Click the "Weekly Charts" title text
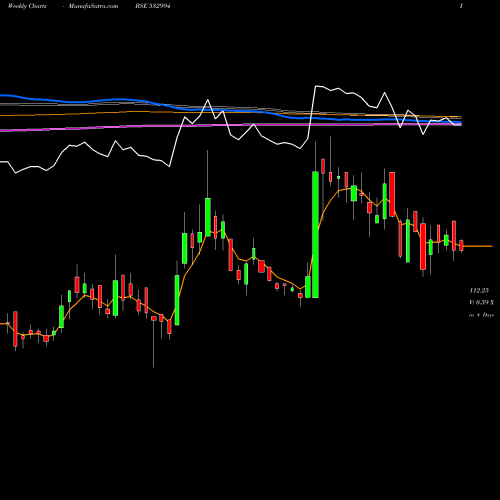Image resolution: width=500 pixels, height=500 pixels. [27, 6]
